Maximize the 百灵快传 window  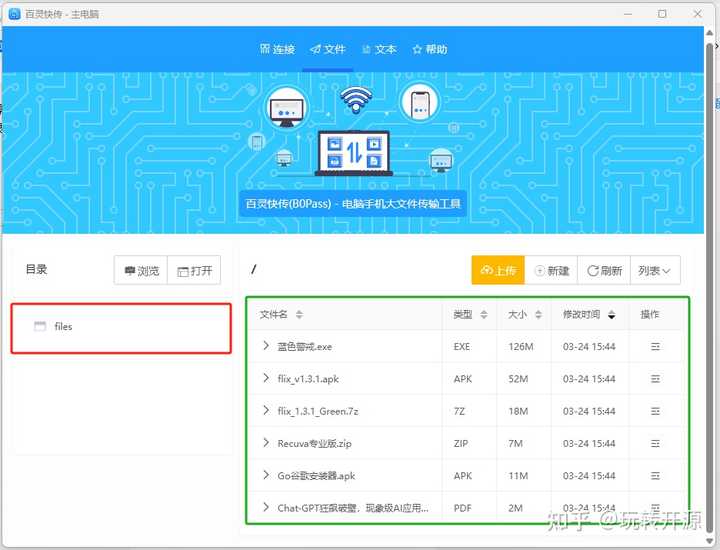point(662,14)
